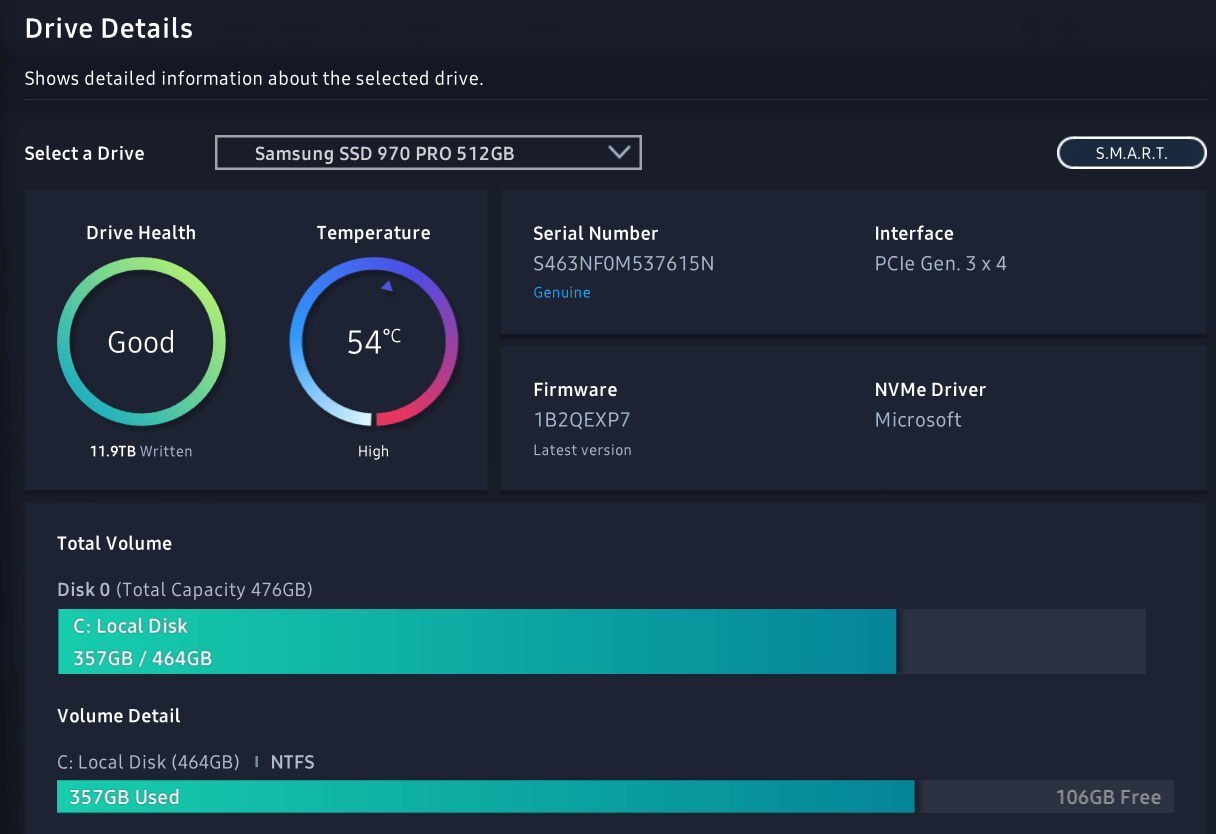Click the Microsoft NVMe Driver value

(918, 420)
